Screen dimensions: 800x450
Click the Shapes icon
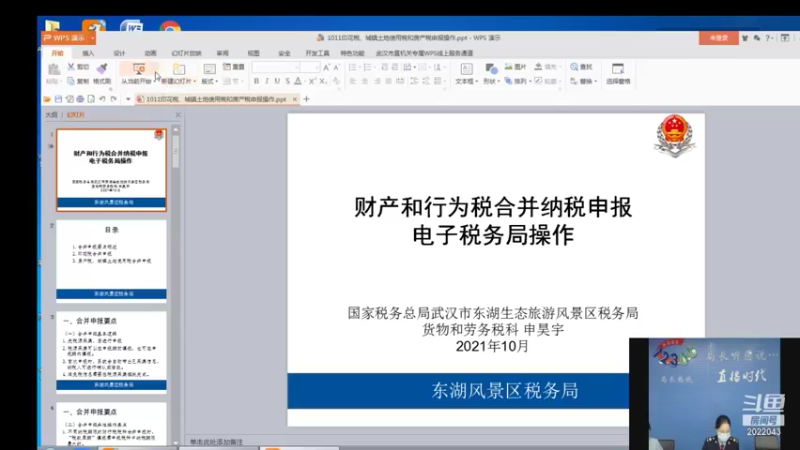(491, 69)
